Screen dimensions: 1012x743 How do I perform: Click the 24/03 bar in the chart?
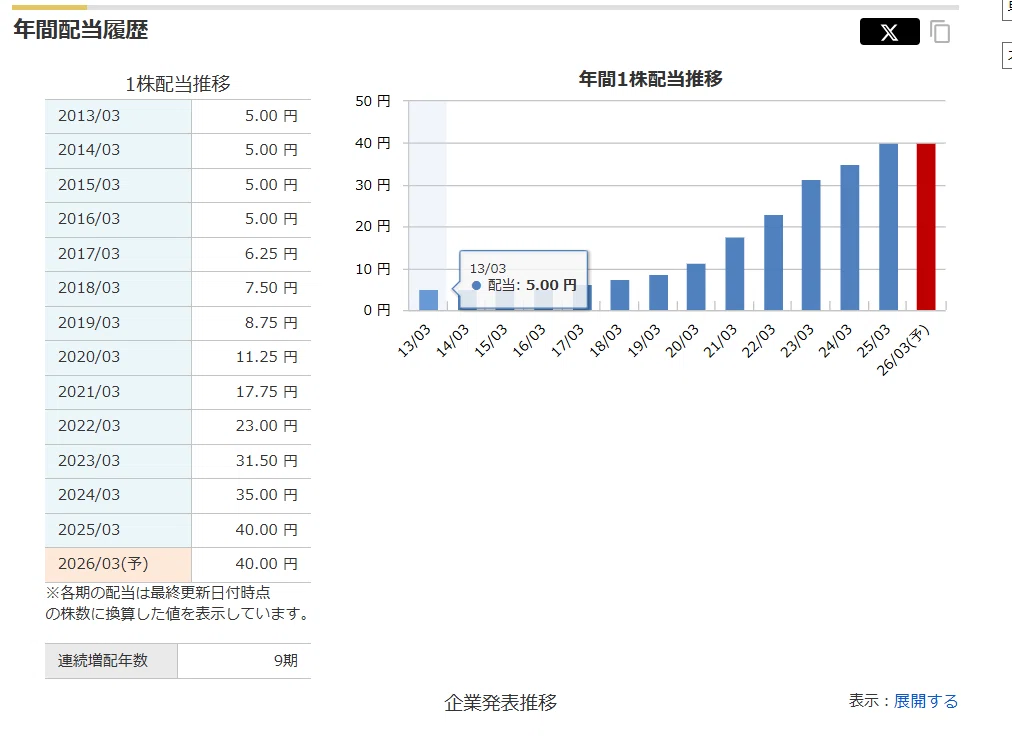(x=849, y=238)
